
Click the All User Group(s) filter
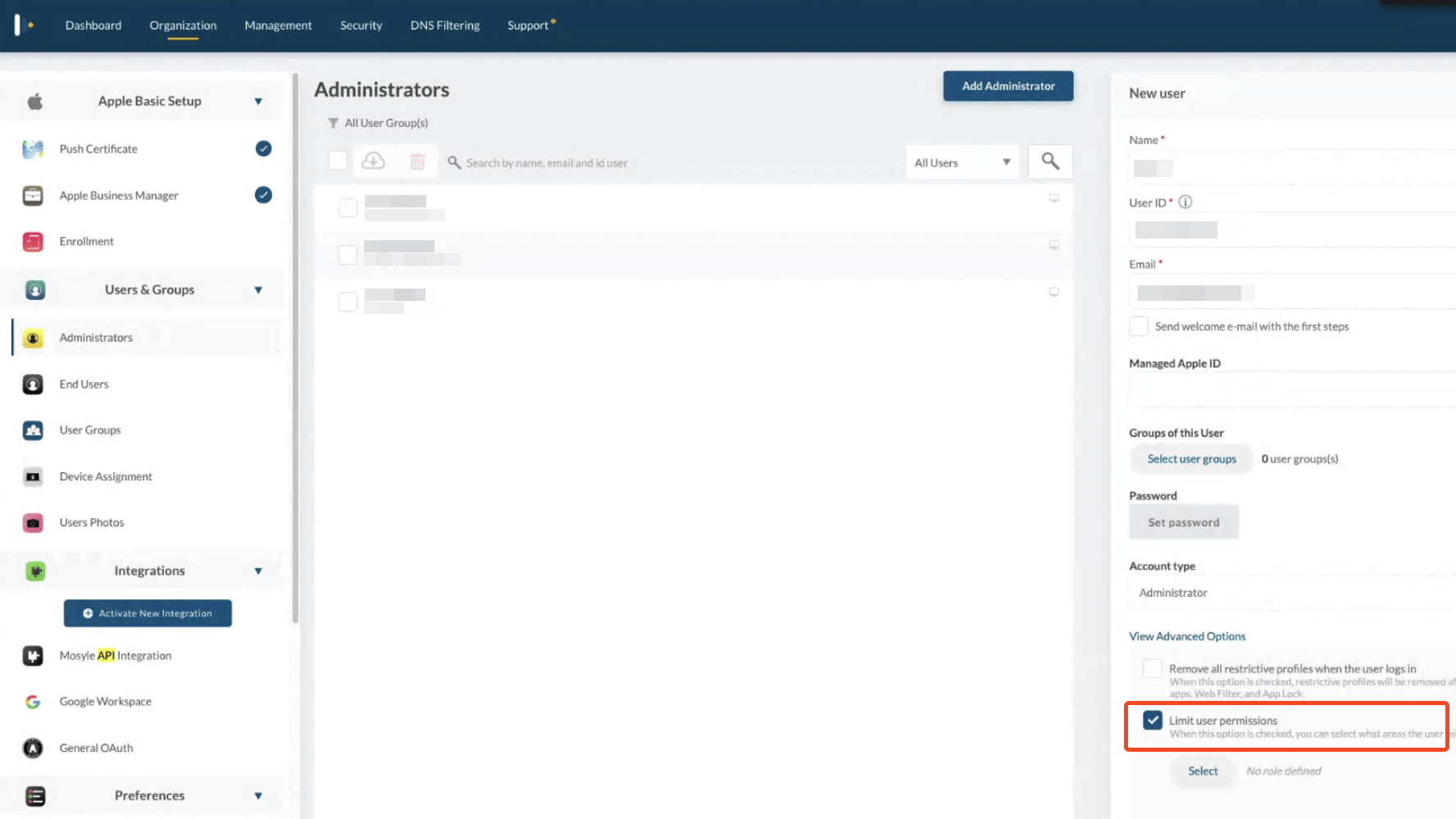point(386,123)
